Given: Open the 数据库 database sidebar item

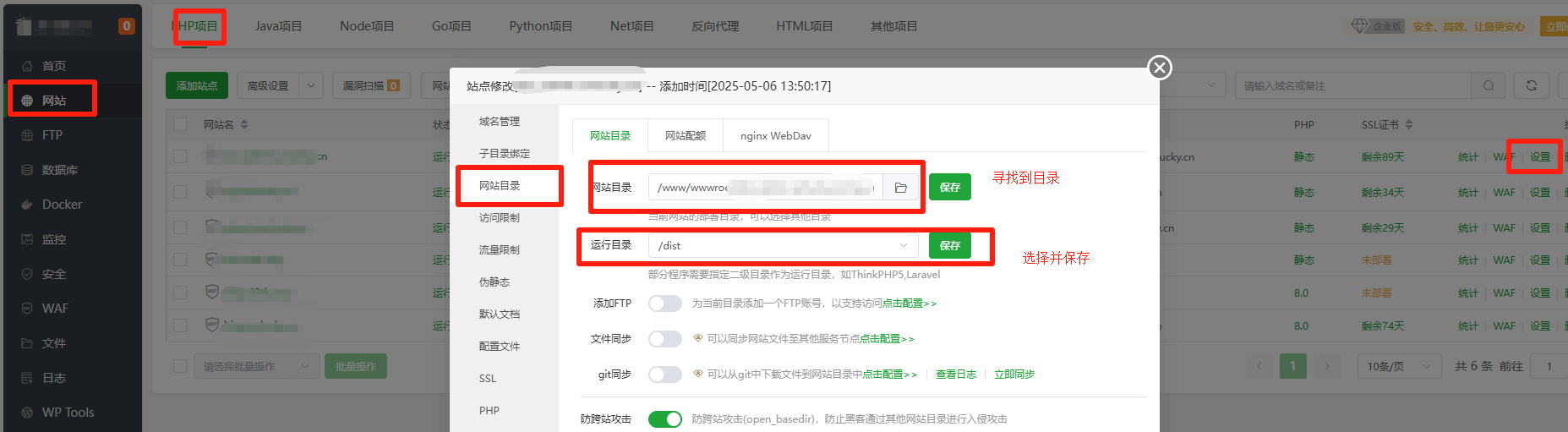Looking at the screenshot, I should tap(59, 170).
